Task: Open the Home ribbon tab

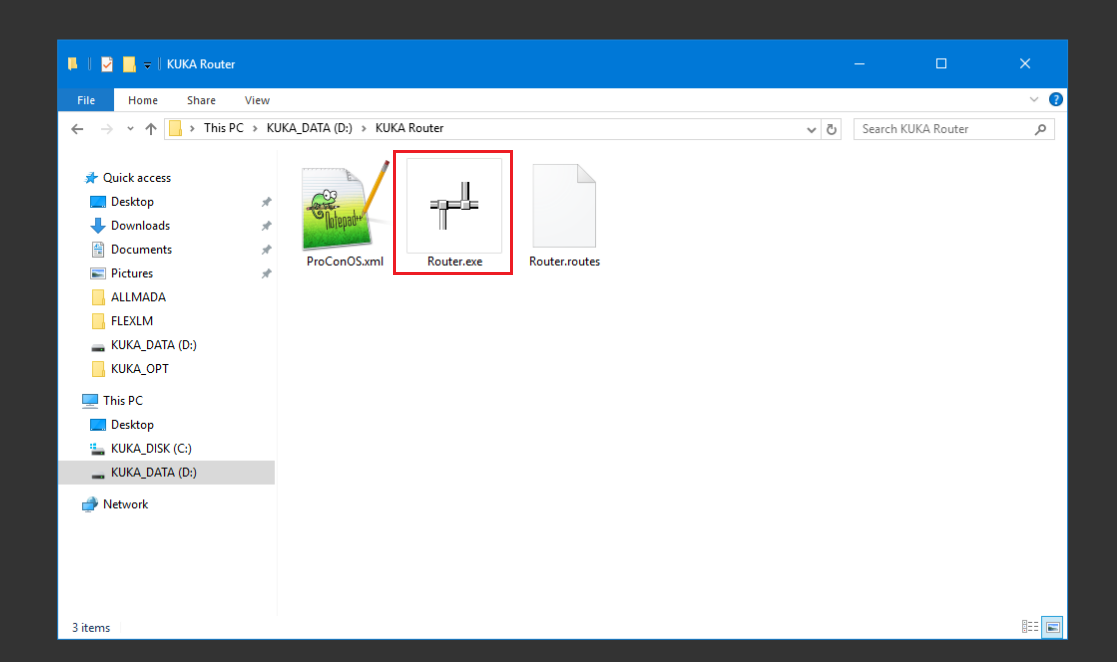Action: [143, 100]
